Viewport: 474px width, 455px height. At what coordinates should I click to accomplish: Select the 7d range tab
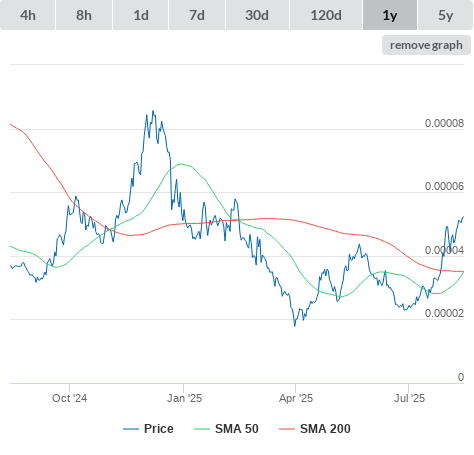(197, 15)
